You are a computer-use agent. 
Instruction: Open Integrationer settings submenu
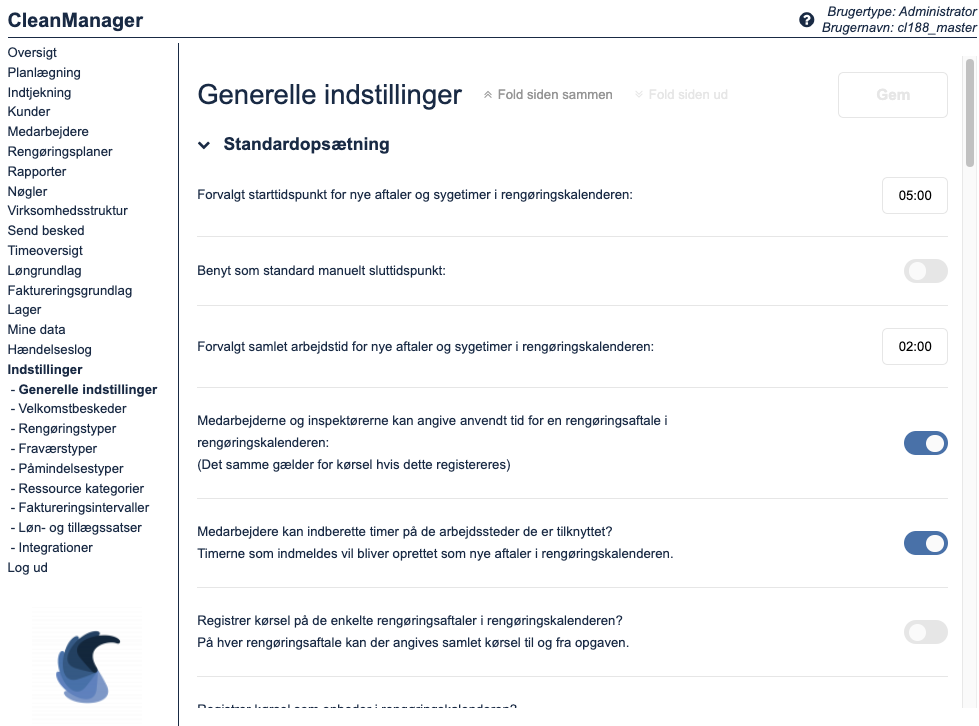[x=56, y=548]
